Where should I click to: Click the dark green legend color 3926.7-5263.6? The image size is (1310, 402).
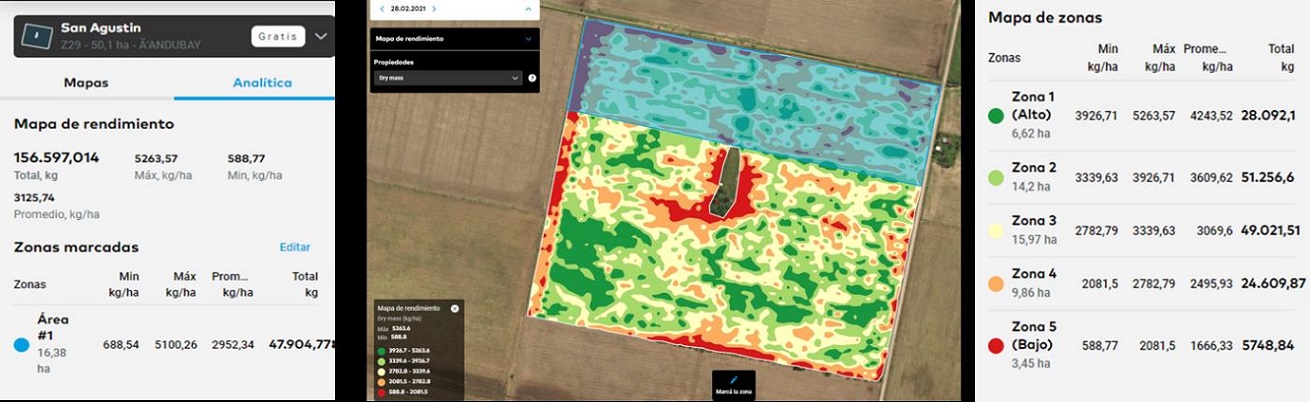tap(381, 350)
